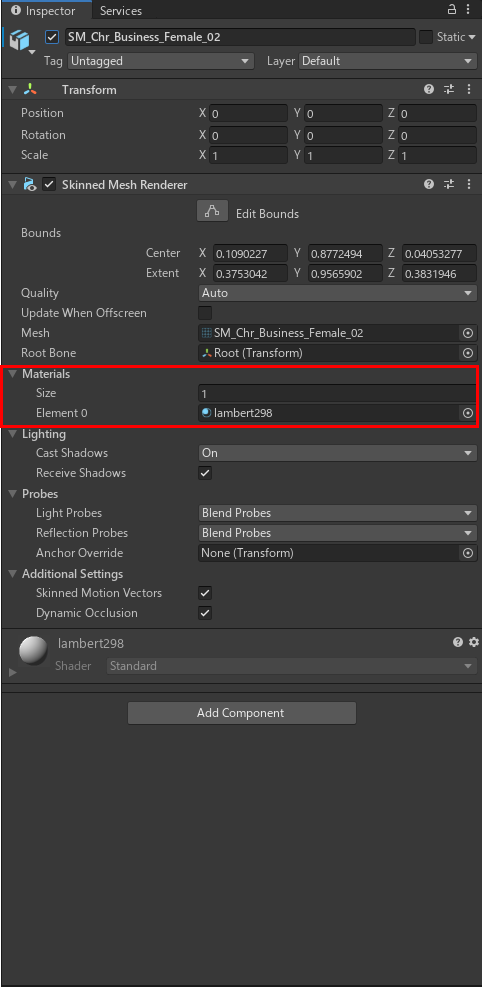The width and height of the screenshot is (482, 987).
Task: Click the Bounds Extent Z field
Action: (x=439, y=274)
